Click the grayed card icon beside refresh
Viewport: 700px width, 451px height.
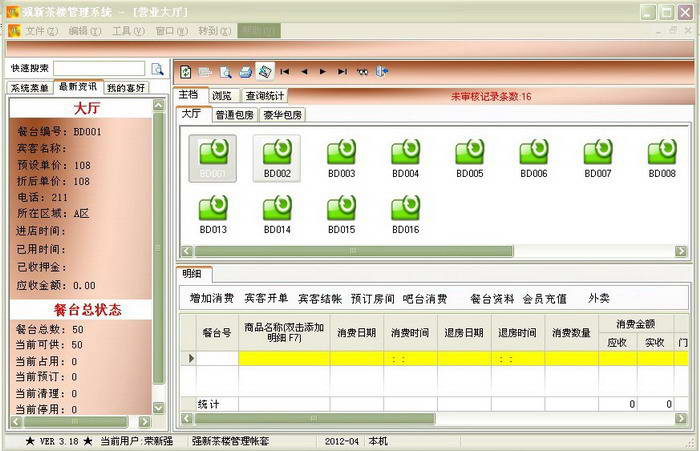pos(205,71)
